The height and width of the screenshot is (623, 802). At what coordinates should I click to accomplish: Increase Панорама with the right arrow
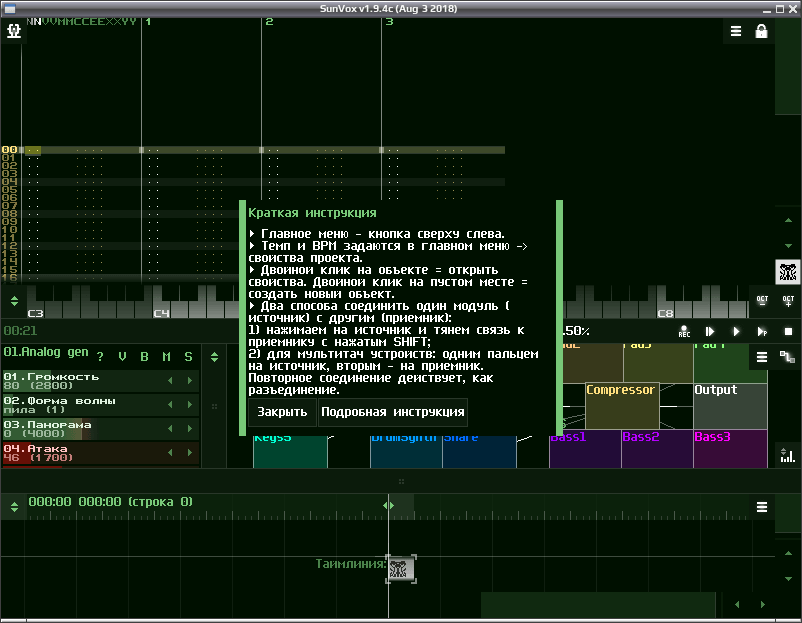(190, 429)
